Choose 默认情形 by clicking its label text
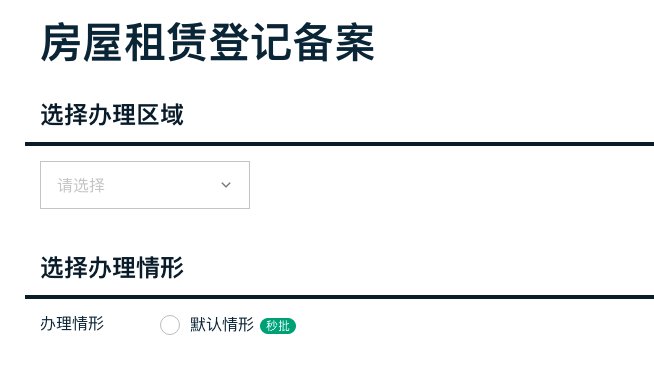 point(222,324)
